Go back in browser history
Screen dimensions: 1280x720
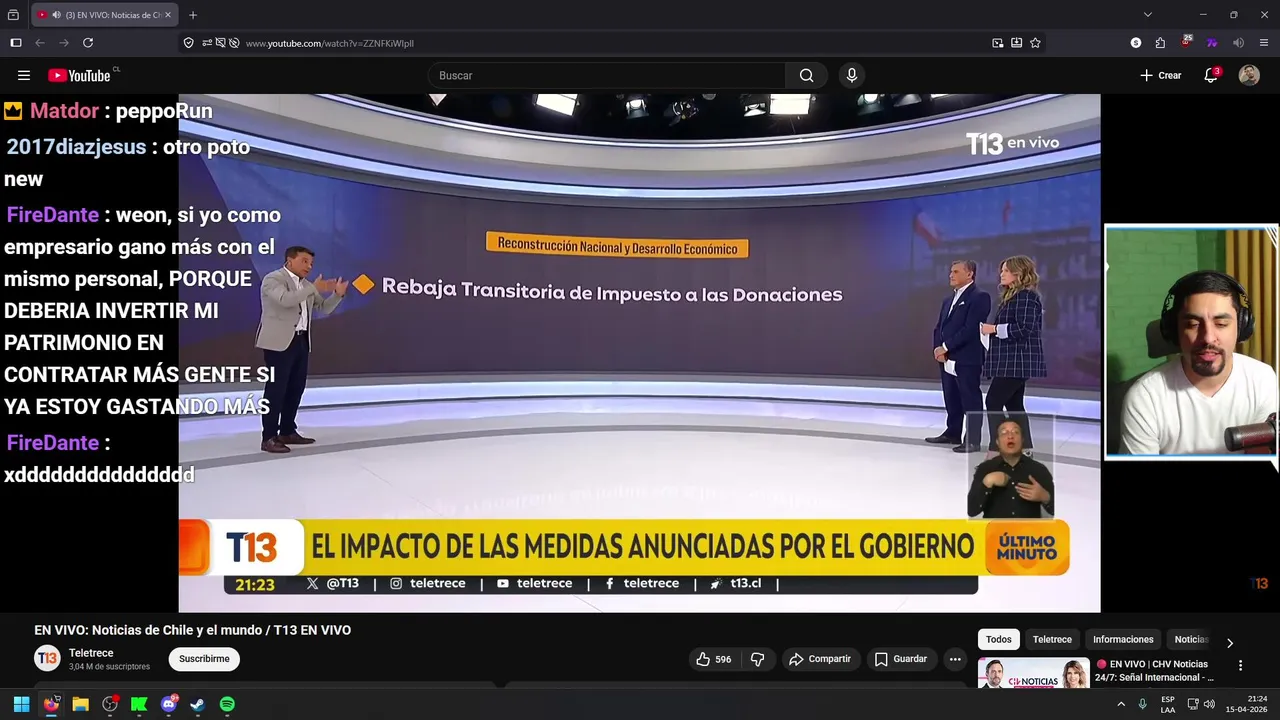pos(40,43)
